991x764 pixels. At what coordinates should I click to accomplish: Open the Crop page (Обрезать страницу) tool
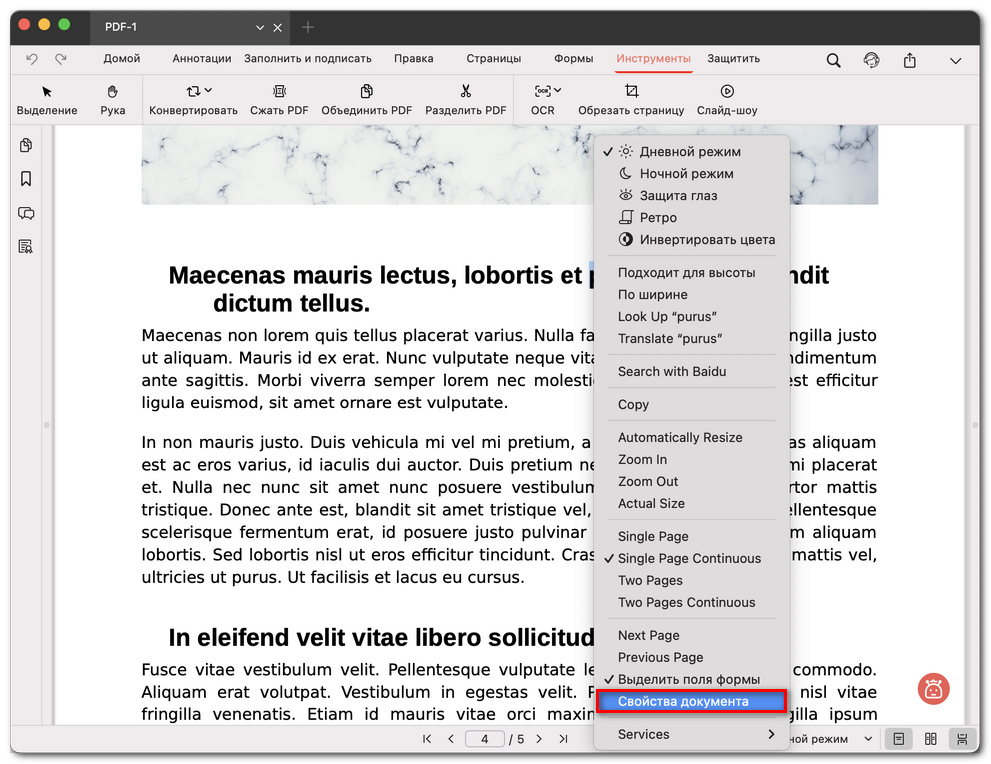coord(631,91)
